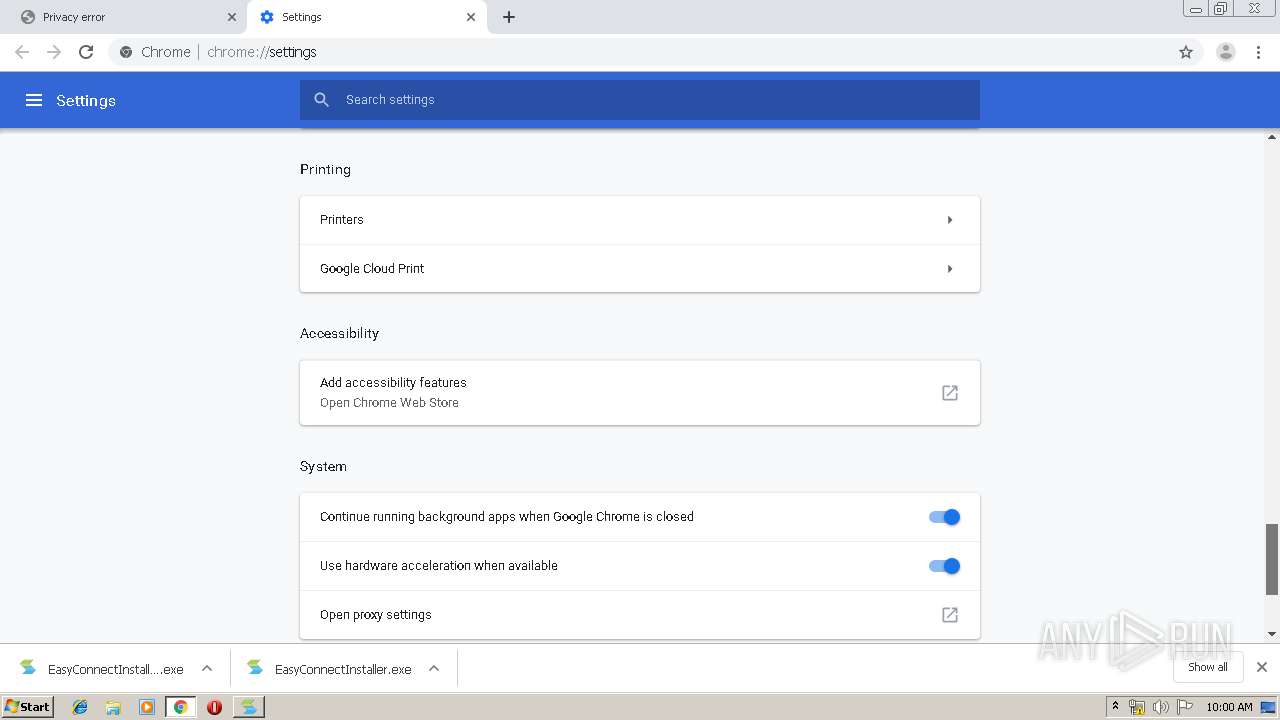Click the scrollbar up arrow

click(x=1272, y=136)
